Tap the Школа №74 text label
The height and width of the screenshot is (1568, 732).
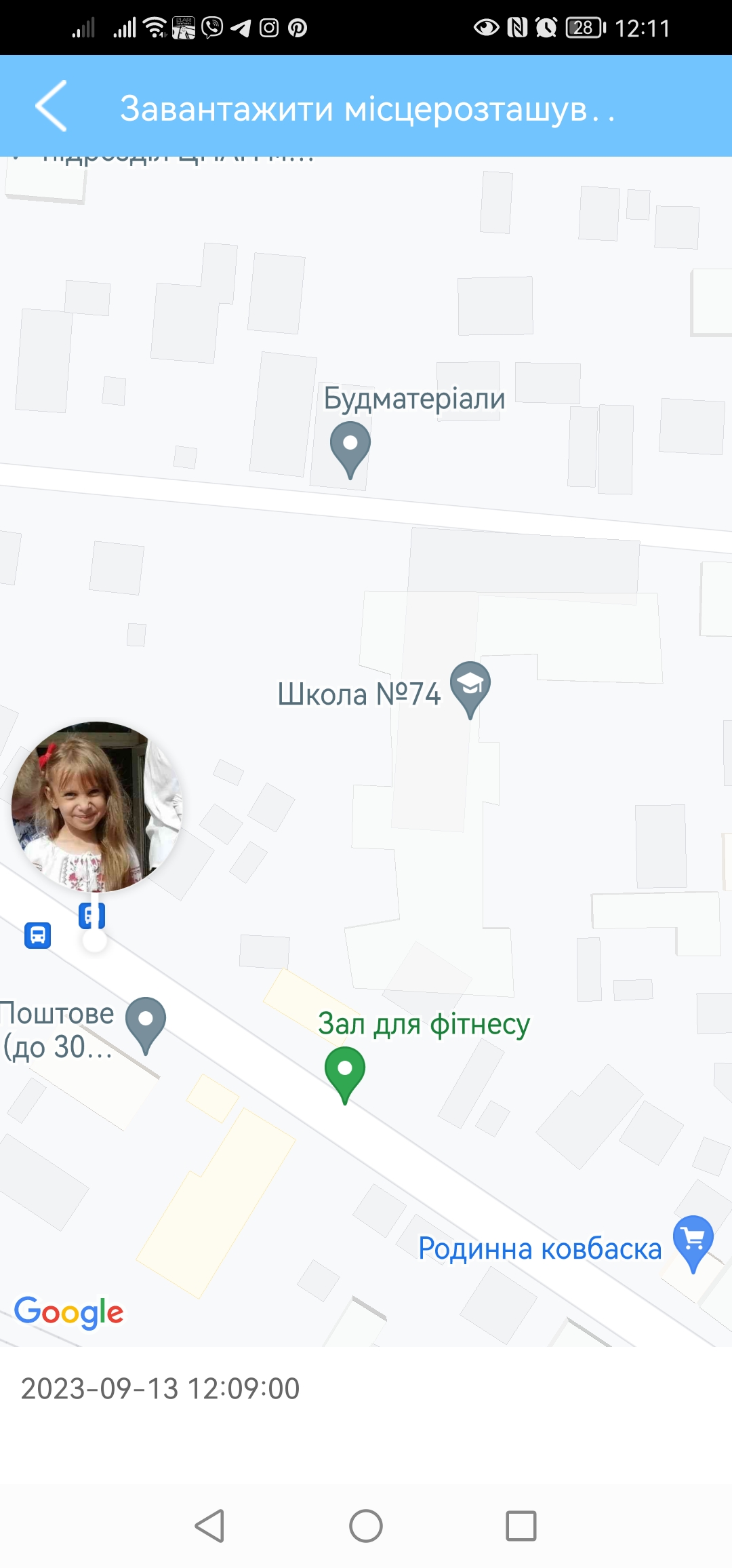359,694
